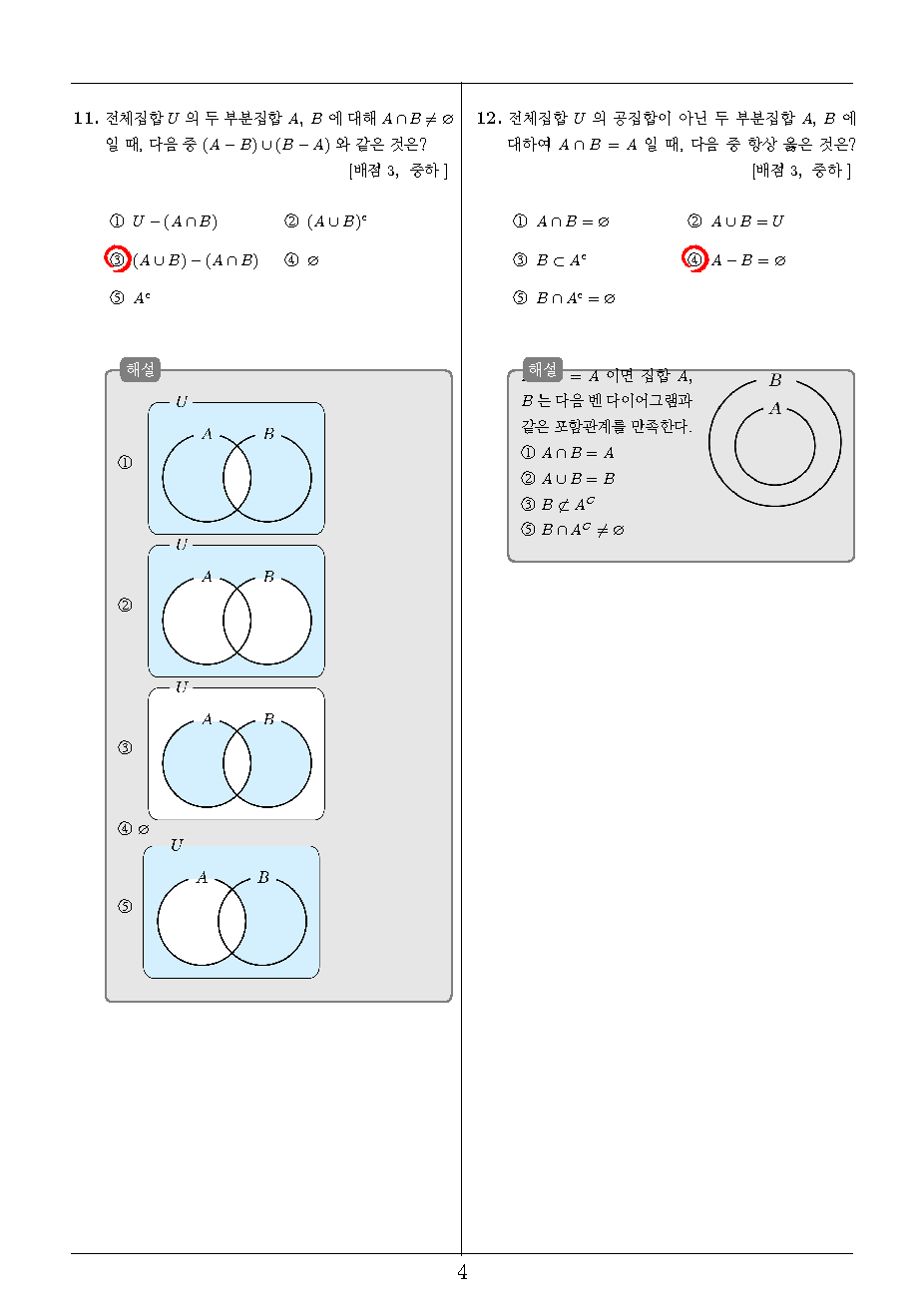924x1307 pixels.
Task: Click page number 4 at the bottom
Action: pos(462,1273)
